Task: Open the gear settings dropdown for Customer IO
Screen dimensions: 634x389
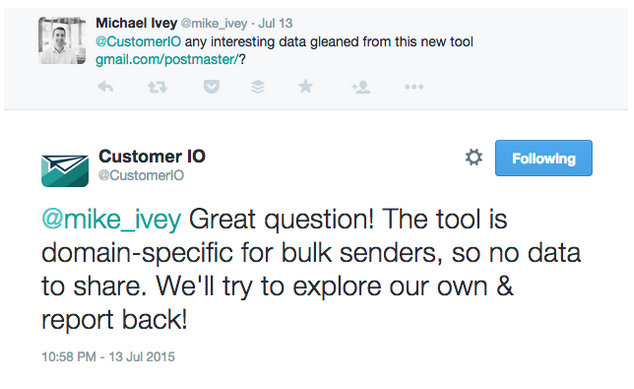Action: pos(474,157)
